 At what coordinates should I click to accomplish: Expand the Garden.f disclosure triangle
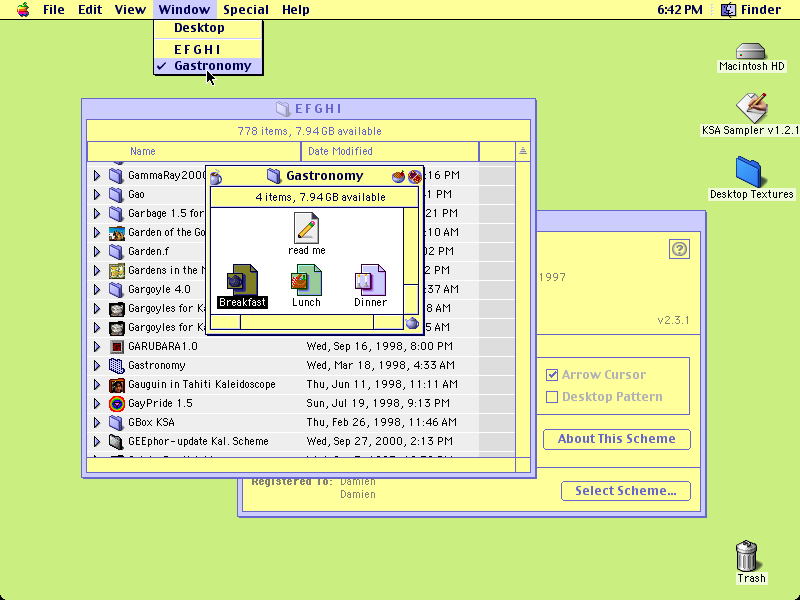[97, 252]
